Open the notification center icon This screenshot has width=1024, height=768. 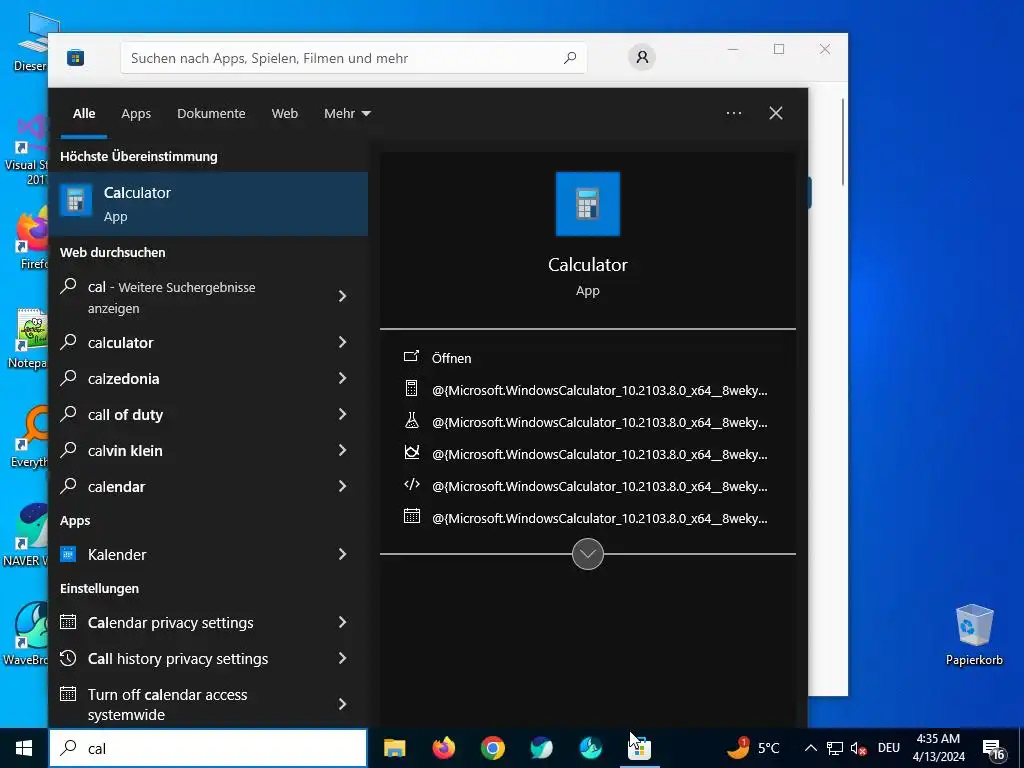point(993,748)
